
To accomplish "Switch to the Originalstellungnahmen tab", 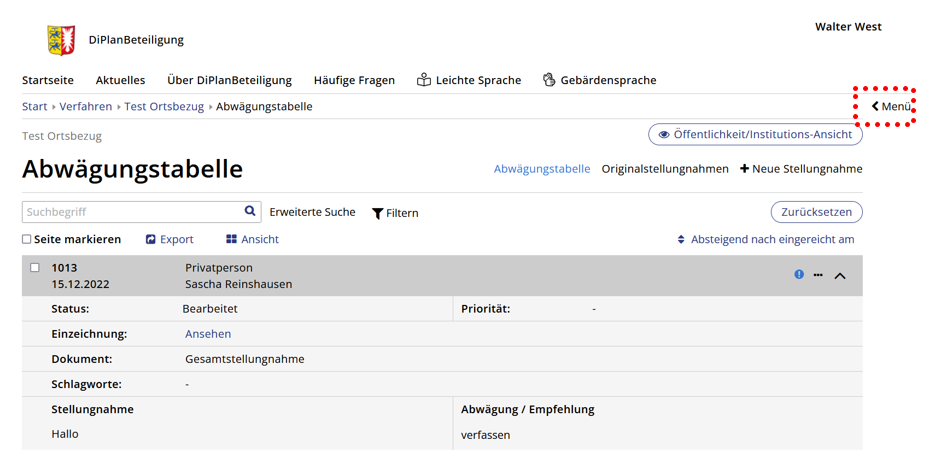I will (x=664, y=169).
